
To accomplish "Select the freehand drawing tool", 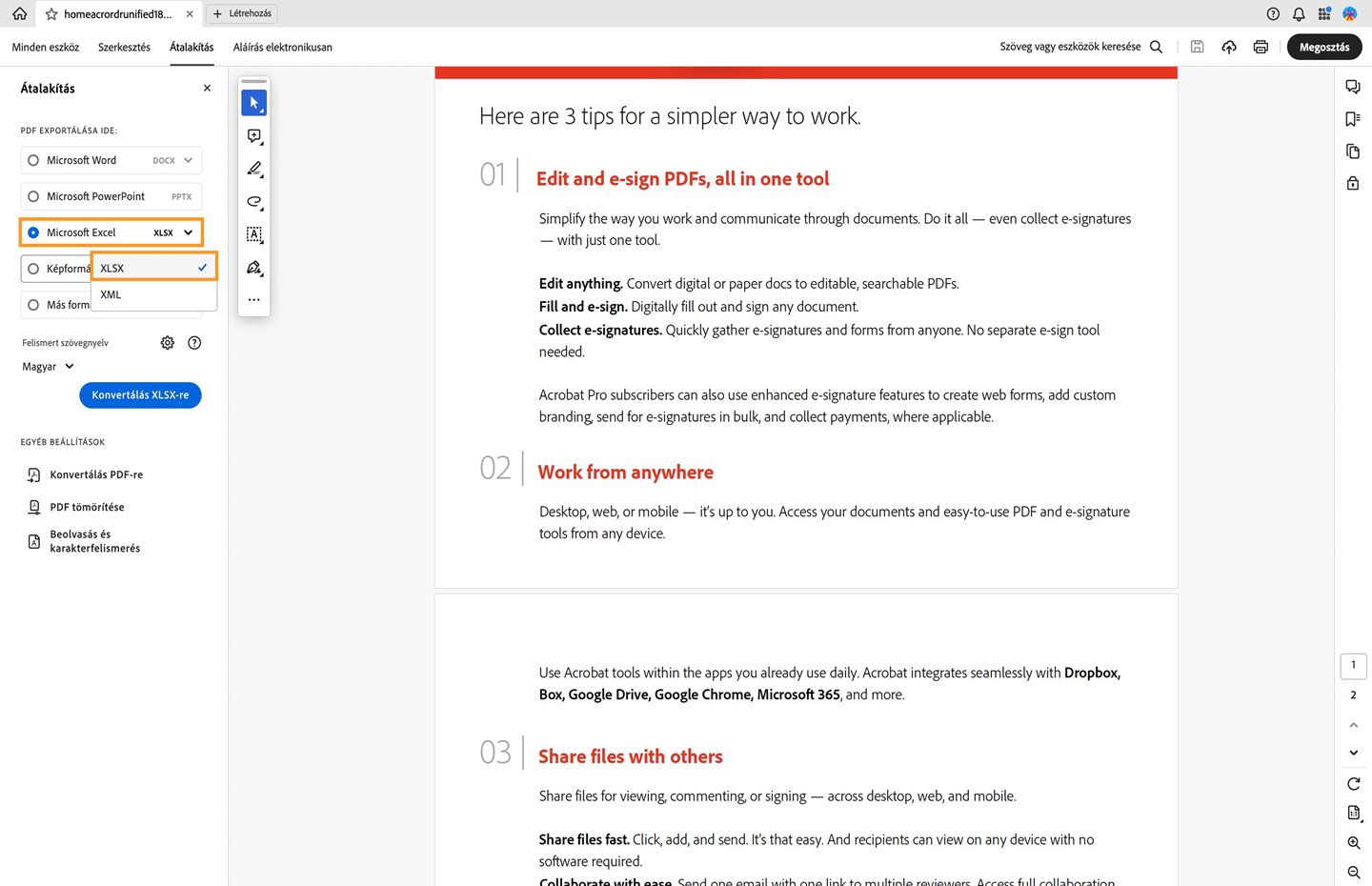I will 253,202.
